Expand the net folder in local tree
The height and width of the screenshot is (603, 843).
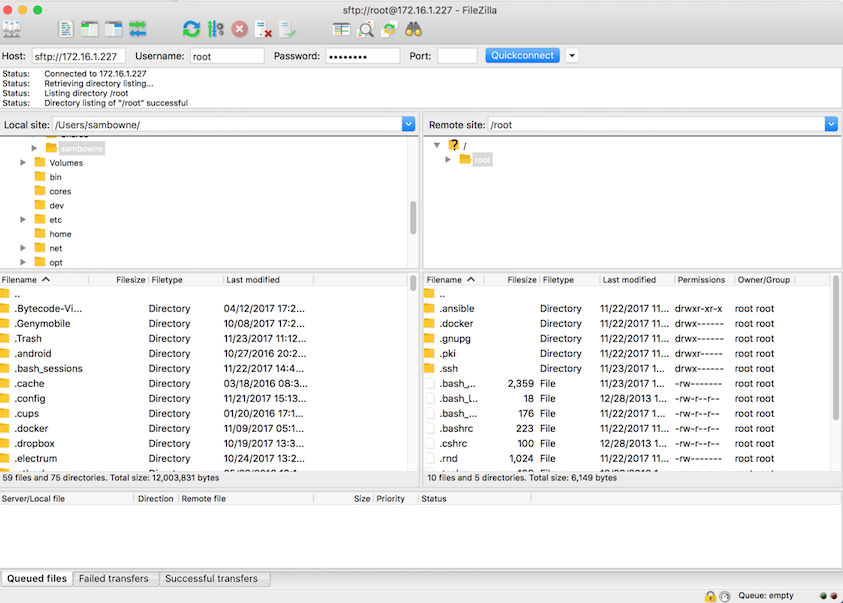[x=23, y=248]
